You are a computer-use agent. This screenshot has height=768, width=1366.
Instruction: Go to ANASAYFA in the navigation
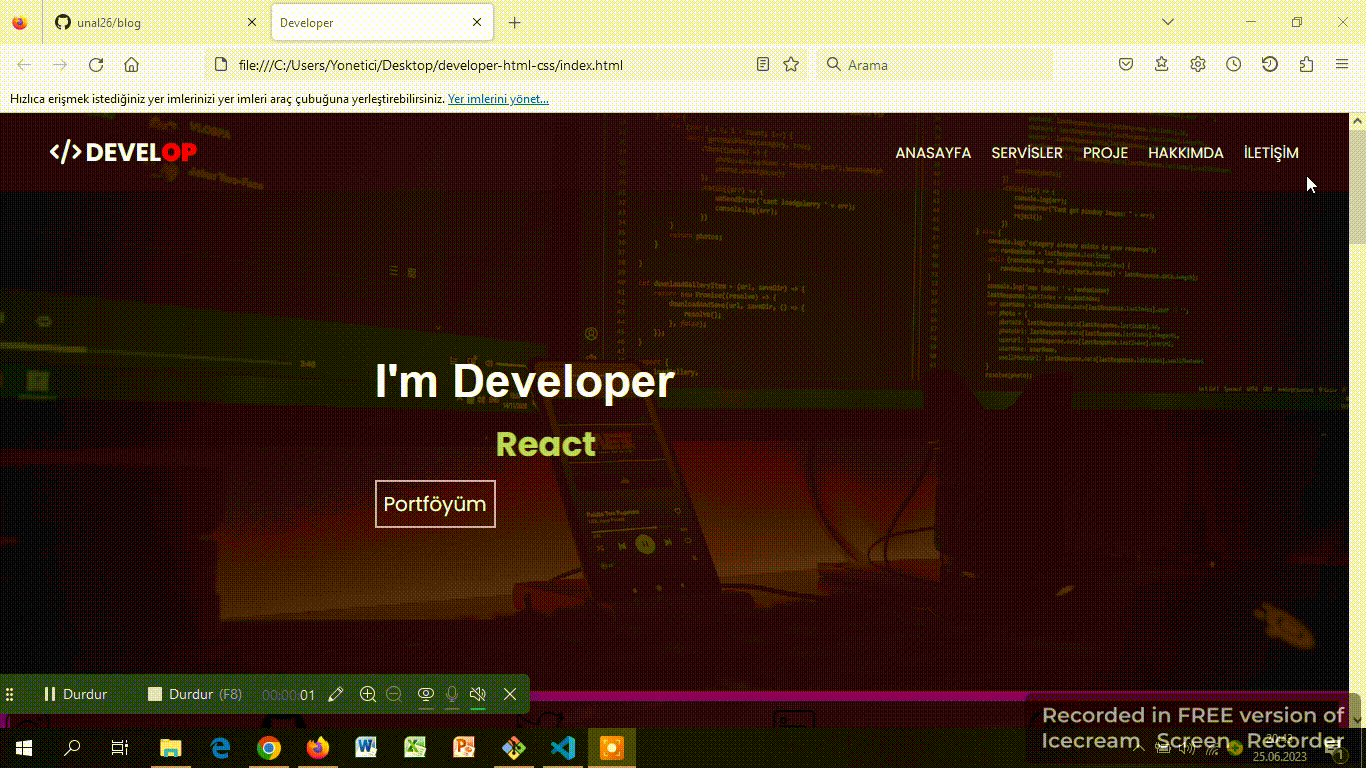pyautogui.click(x=933, y=153)
